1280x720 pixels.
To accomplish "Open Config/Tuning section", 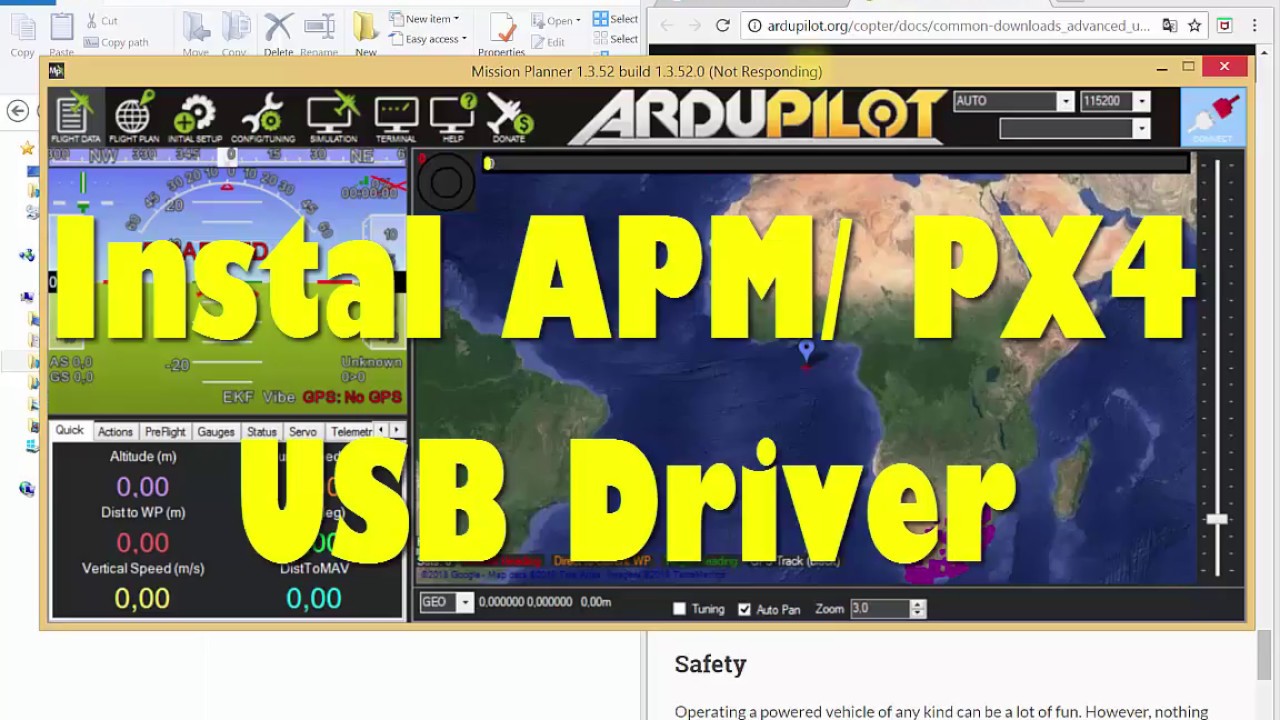I will click(262, 117).
